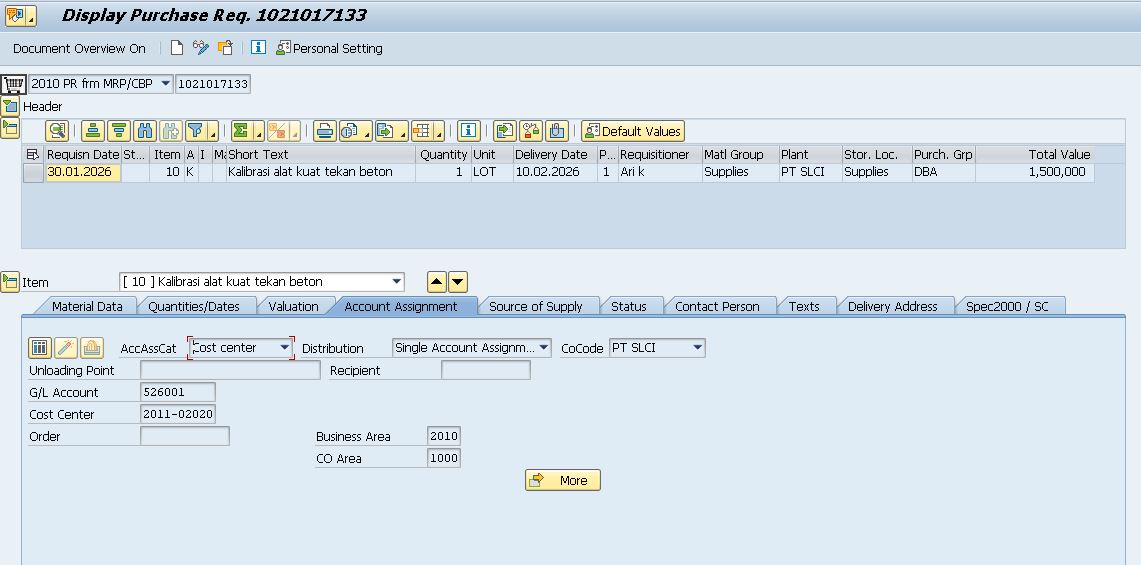The width and height of the screenshot is (1141, 565).
Task: Open the CoCode PT SLCI dropdown
Action: 697,348
